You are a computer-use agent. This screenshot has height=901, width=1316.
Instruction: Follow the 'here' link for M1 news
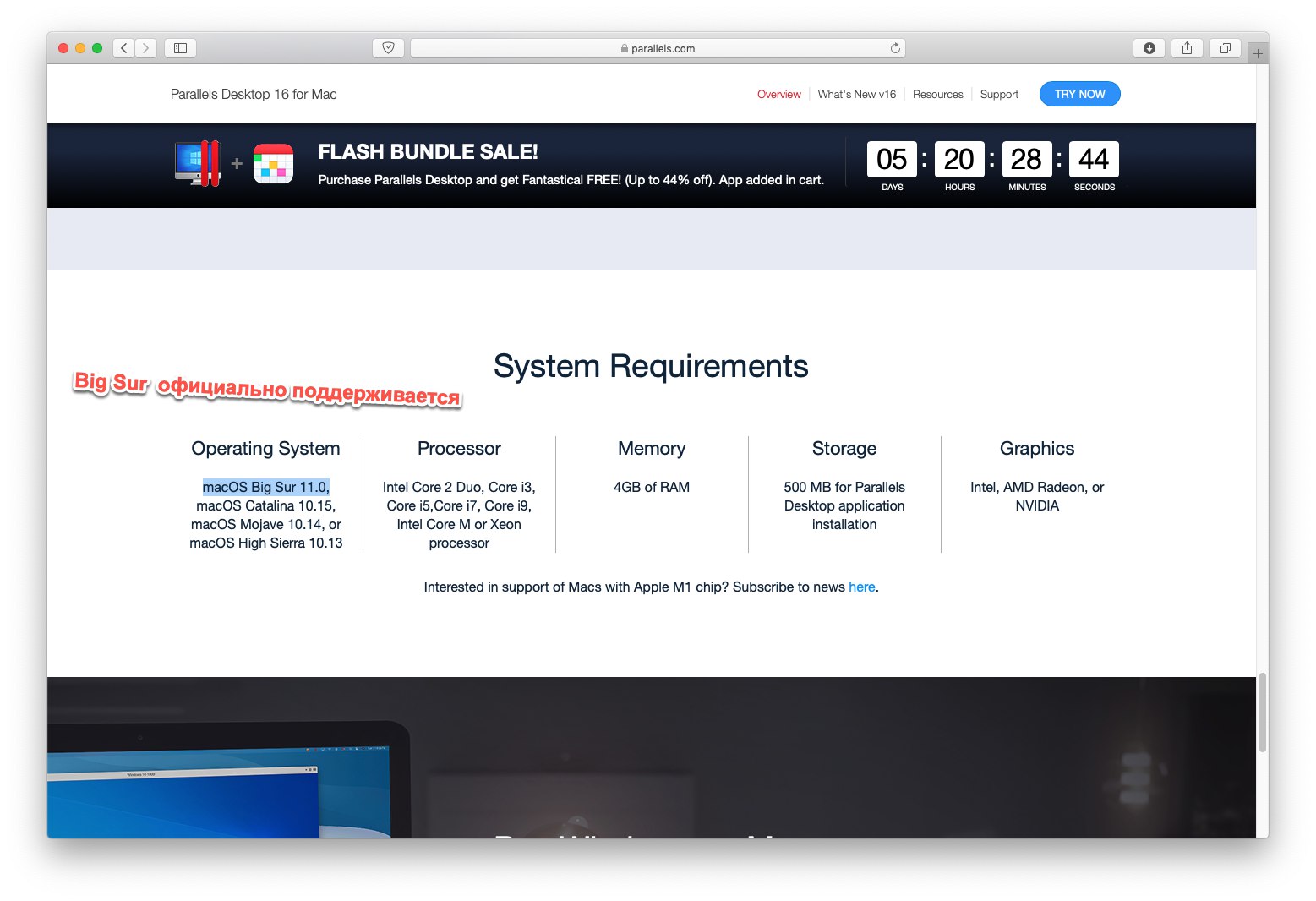click(861, 587)
